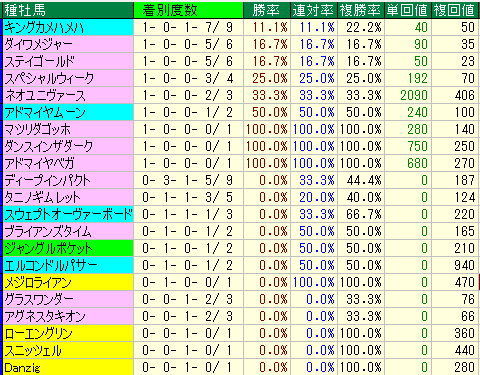Click record 0- 3- 1- 5/ 9
This screenshot has width=480, height=375.
pyautogui.click(x=187, y=180)
